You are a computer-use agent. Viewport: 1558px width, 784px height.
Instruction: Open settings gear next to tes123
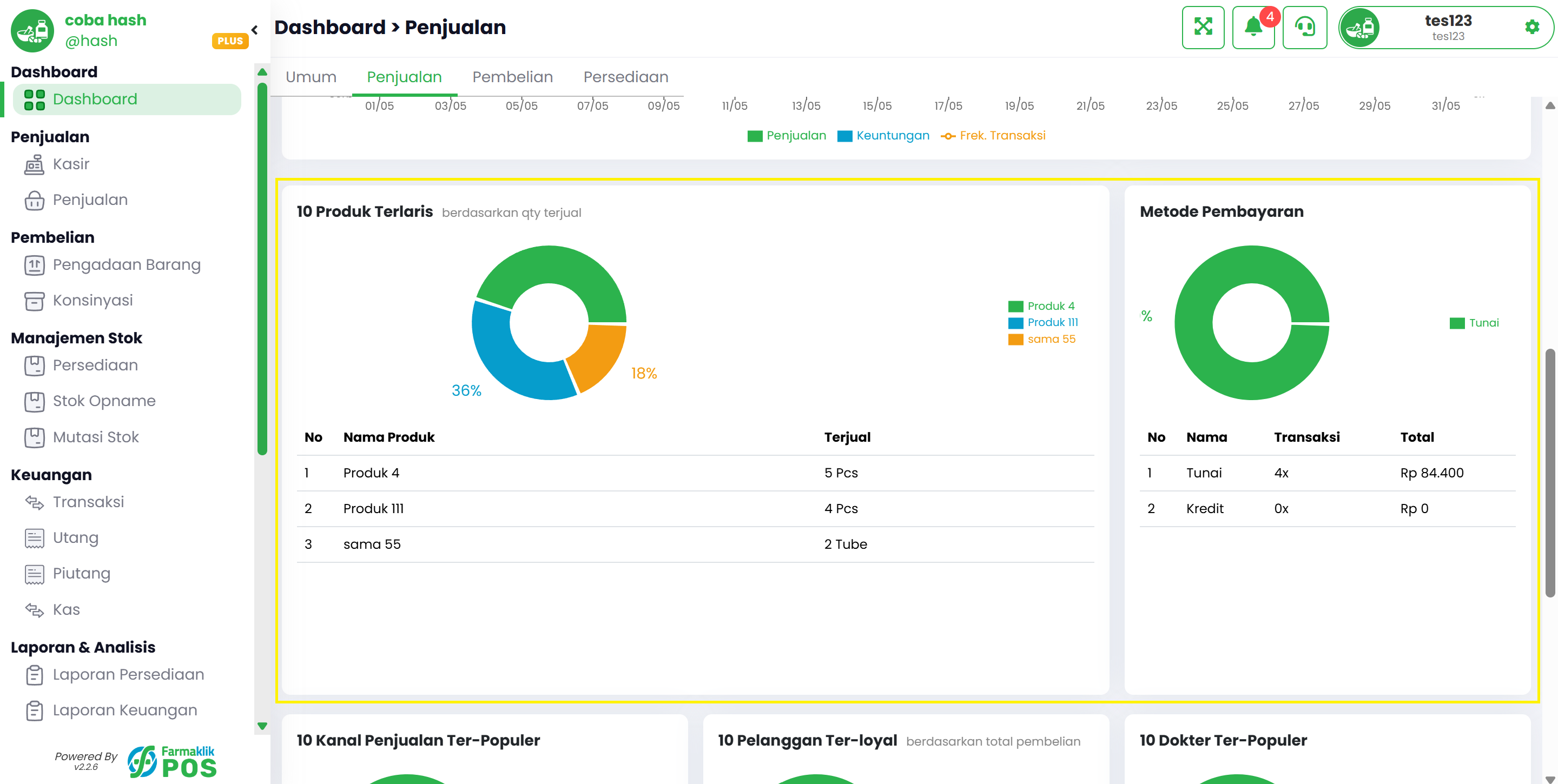click(x=1531, y=27)
